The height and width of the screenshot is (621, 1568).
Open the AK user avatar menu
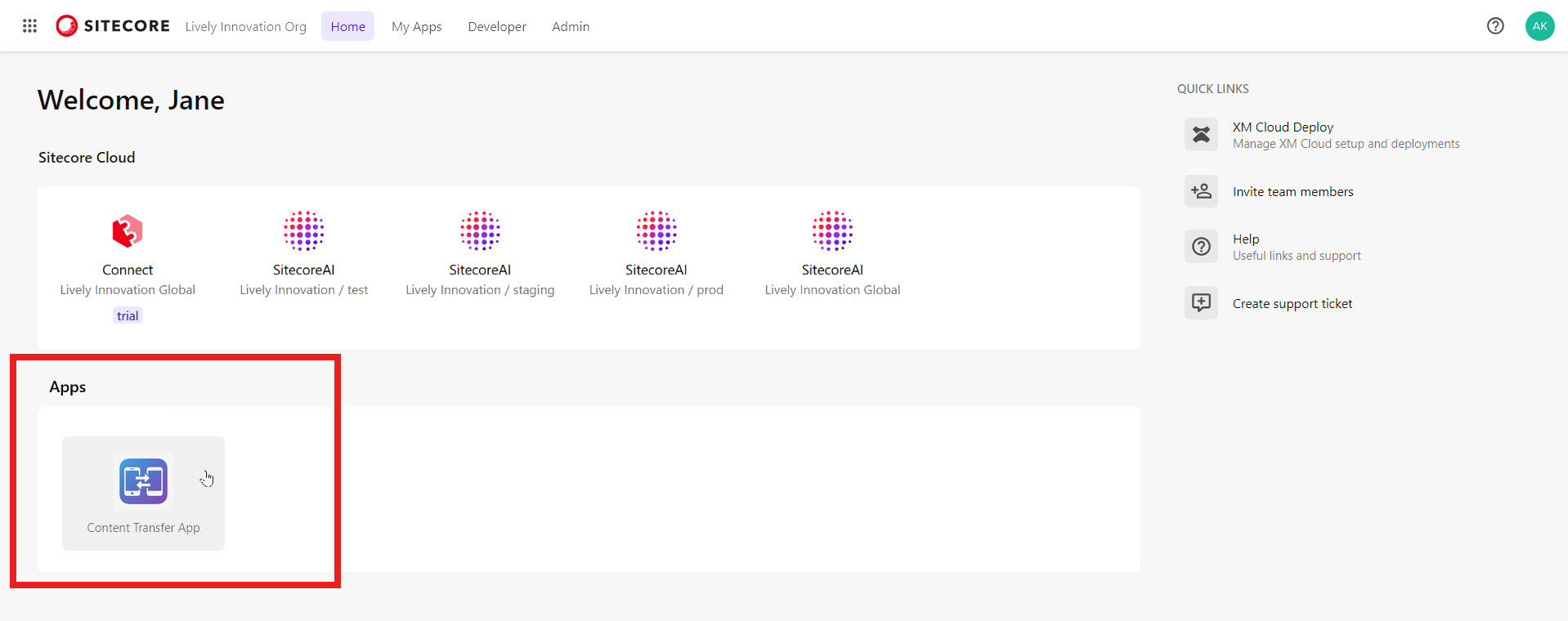click(1539, 26)
